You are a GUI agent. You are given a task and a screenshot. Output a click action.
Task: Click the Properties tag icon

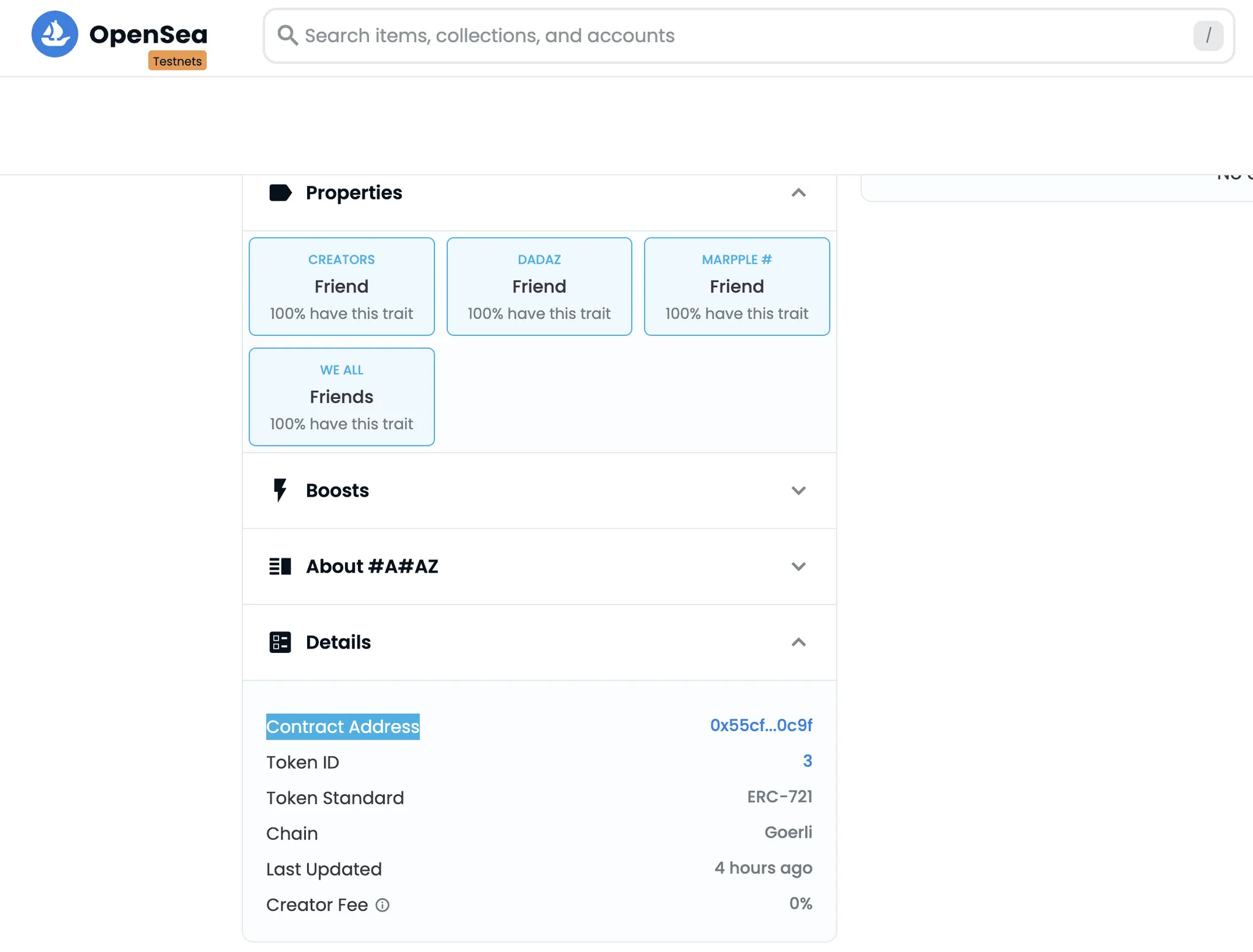(280, 193)
